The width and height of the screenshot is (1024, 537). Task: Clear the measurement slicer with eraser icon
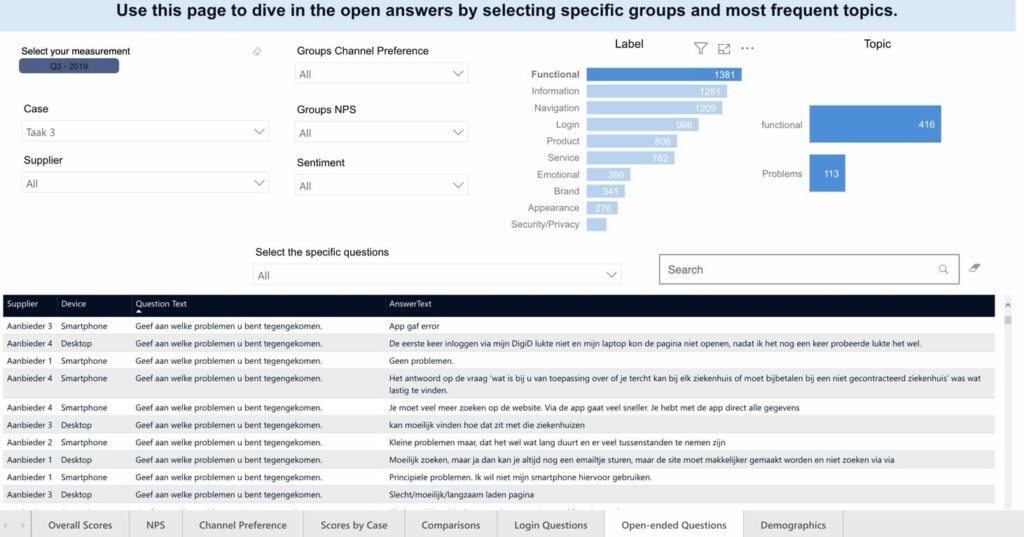point(257,51)
